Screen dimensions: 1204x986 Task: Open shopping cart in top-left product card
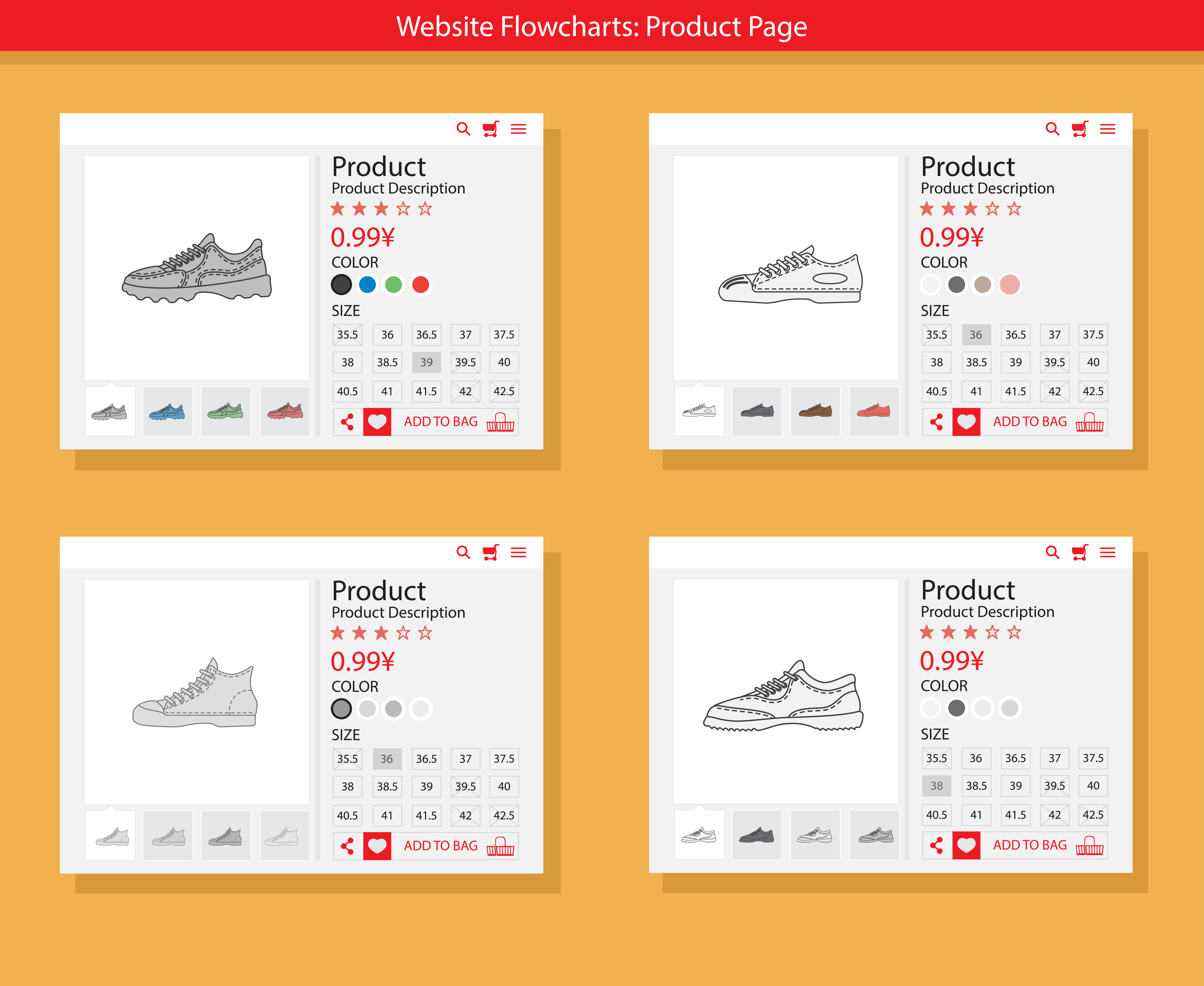491,129
